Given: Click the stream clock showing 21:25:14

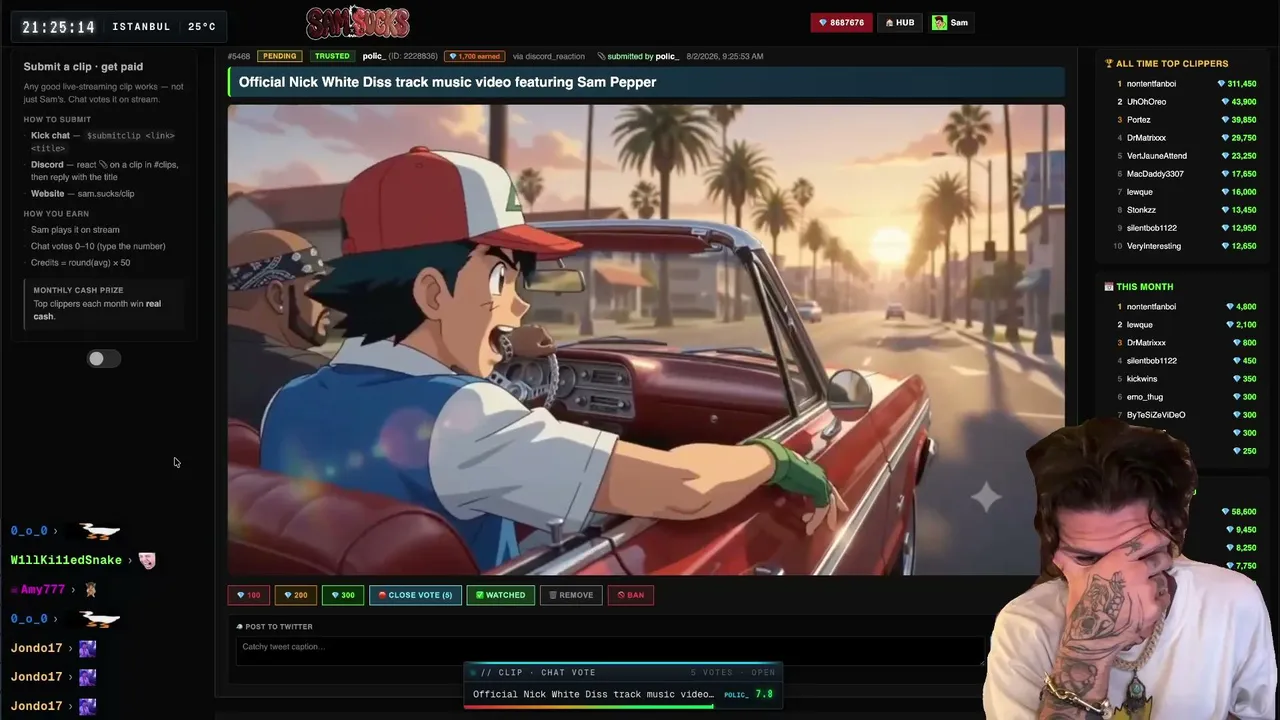Looking at the screenshot, I should [x=58, y=27].
